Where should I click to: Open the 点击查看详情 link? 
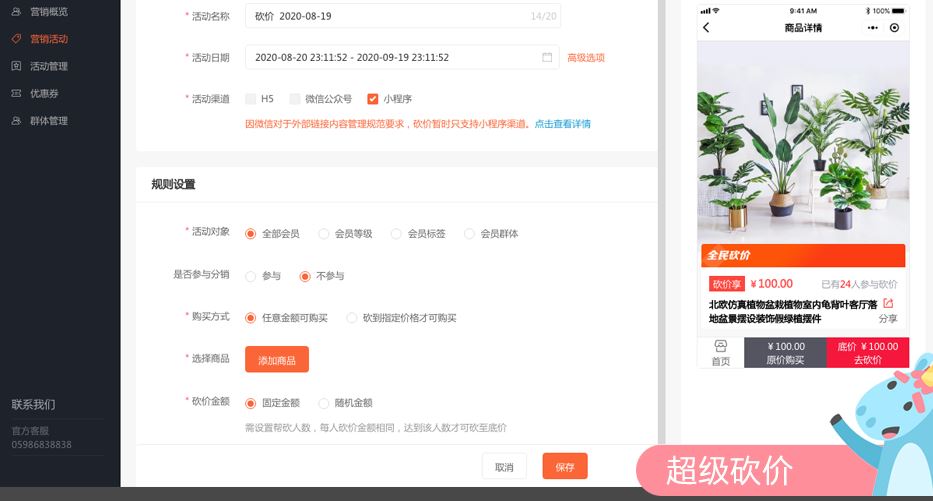click(562, 124)
